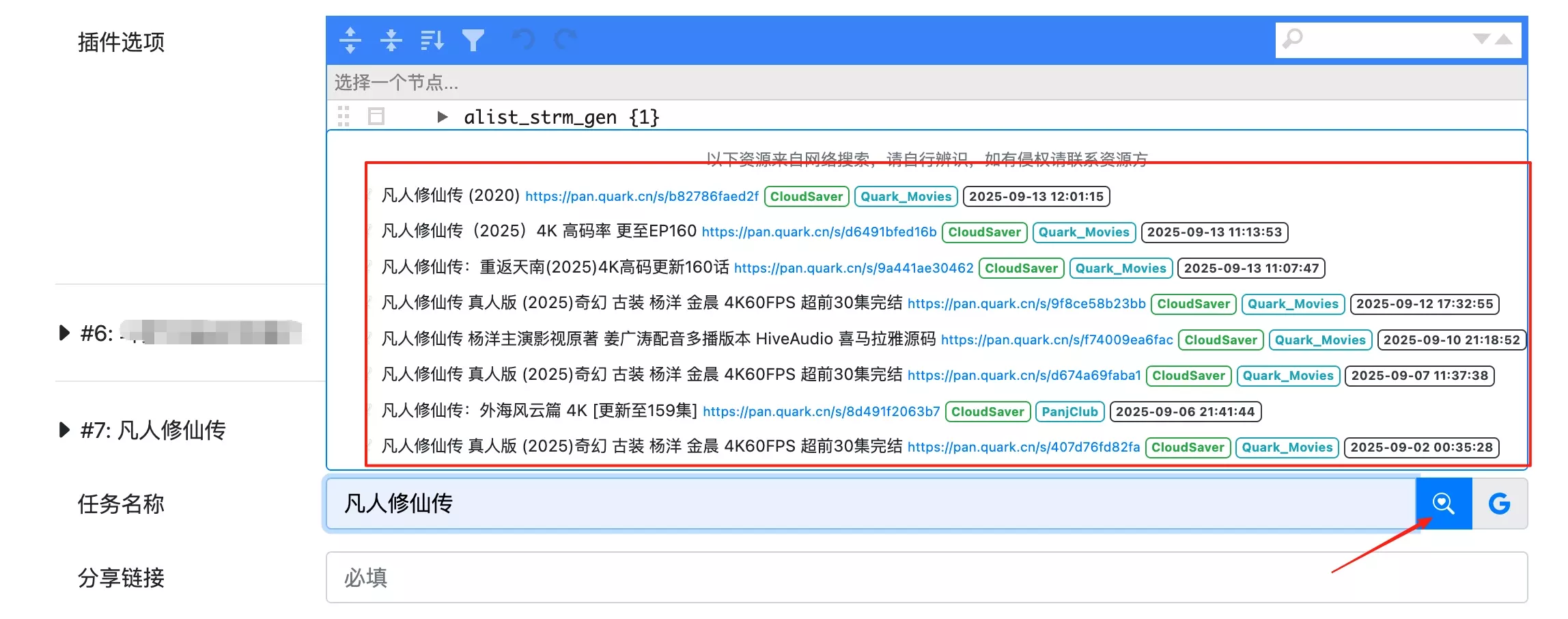
Task: Sort contents in JSON editor toolbar
Action: point(432,40)
